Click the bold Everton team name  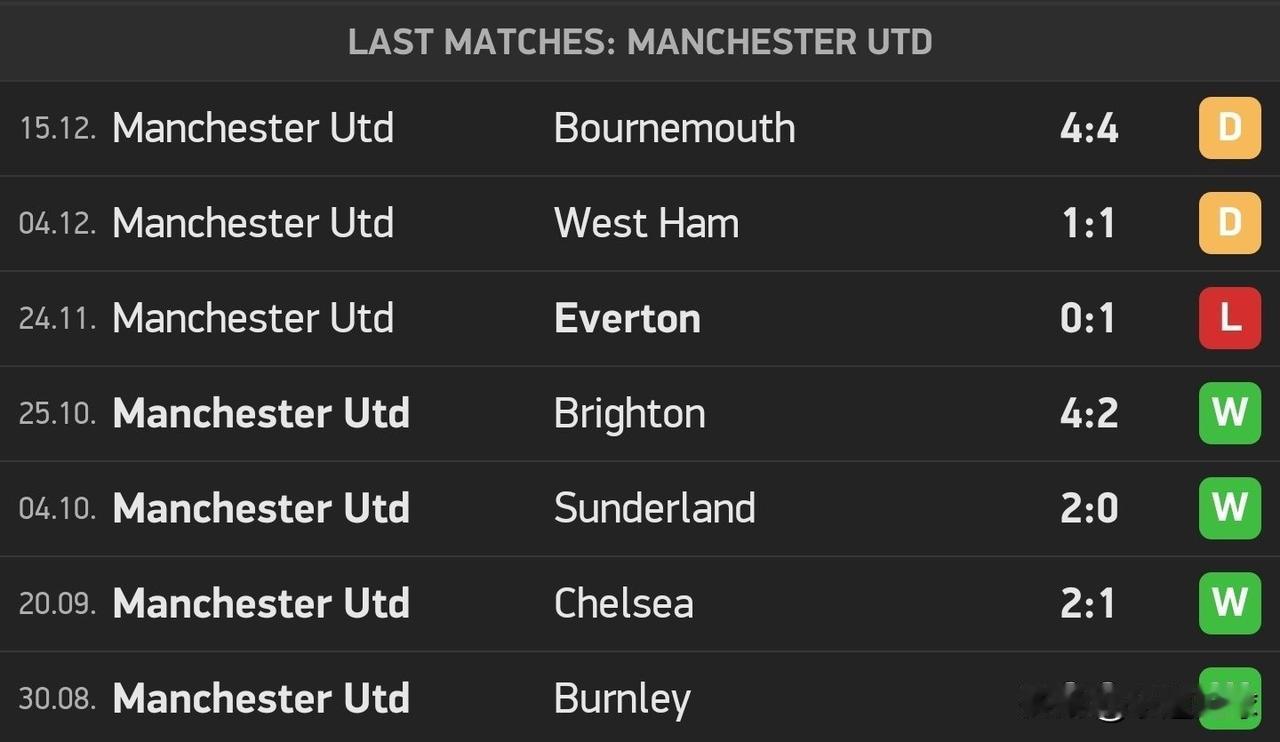(627, 318)
